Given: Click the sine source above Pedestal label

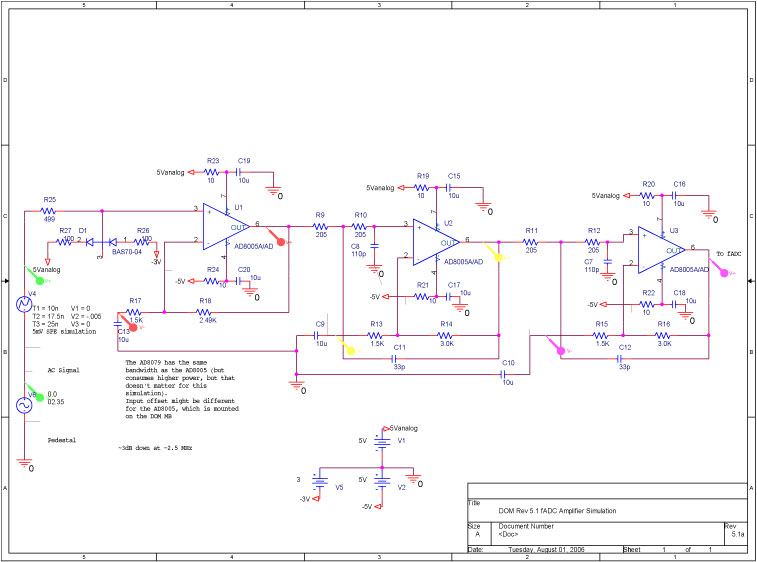Looking at the screenshot, I should coord(24,405).
